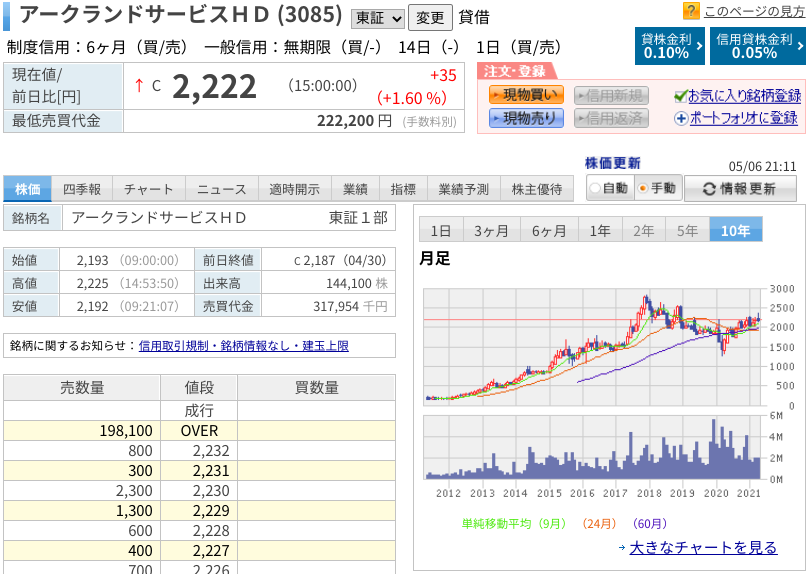Click the 単純移動平均 (9月) legend label
810x574 pixels.
[513, 524]
